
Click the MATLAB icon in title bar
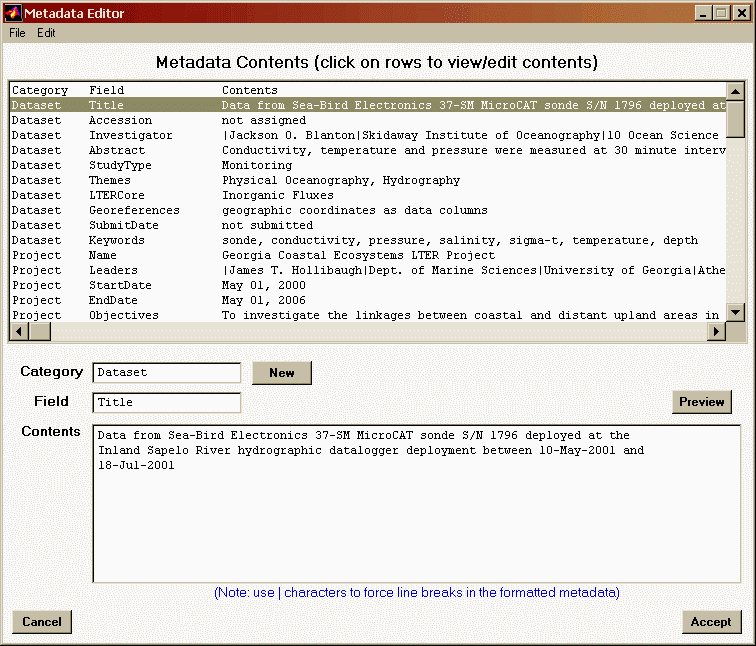point(13,12)
